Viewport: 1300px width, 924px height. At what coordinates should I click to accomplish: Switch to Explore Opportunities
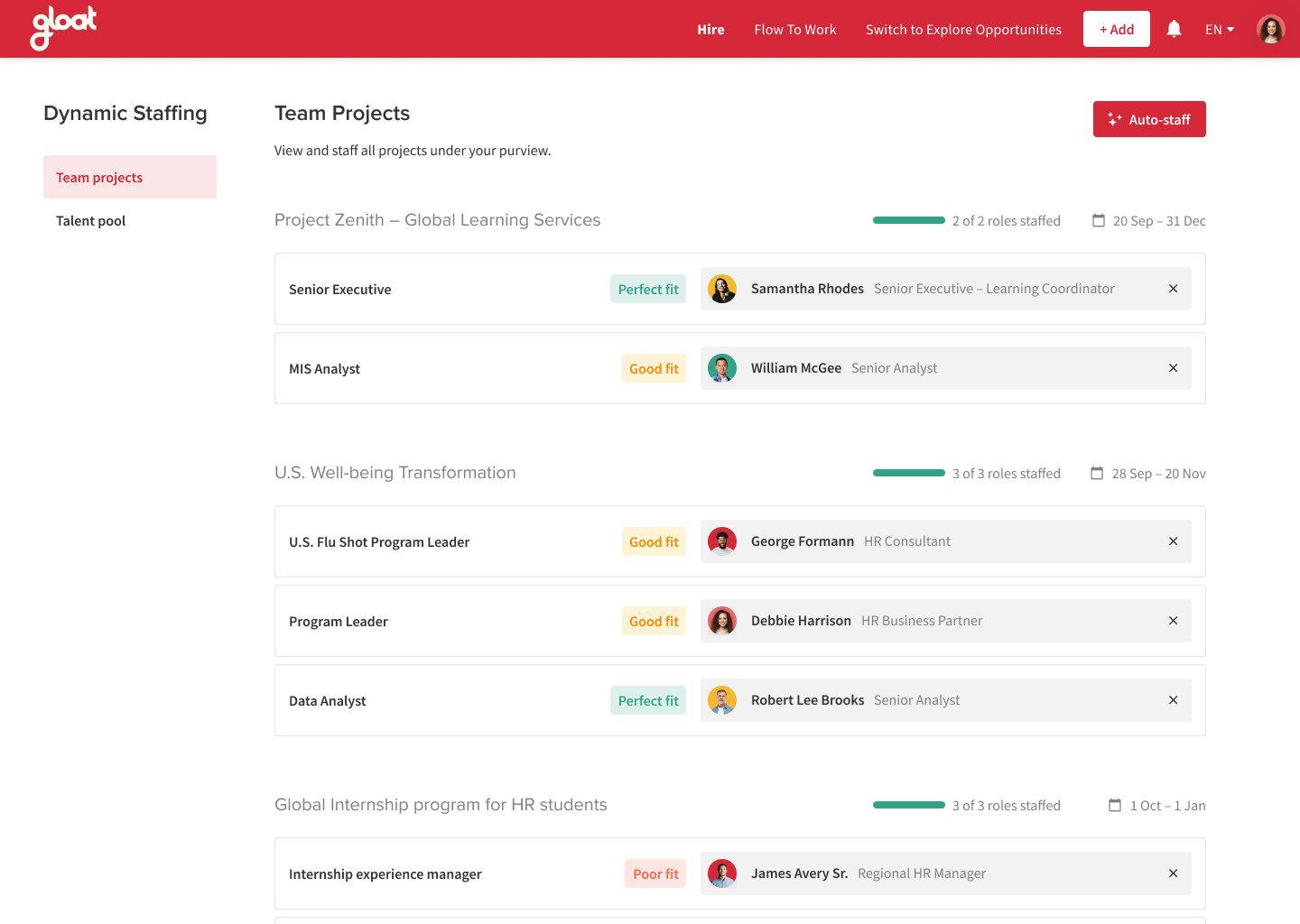point(963,29)
